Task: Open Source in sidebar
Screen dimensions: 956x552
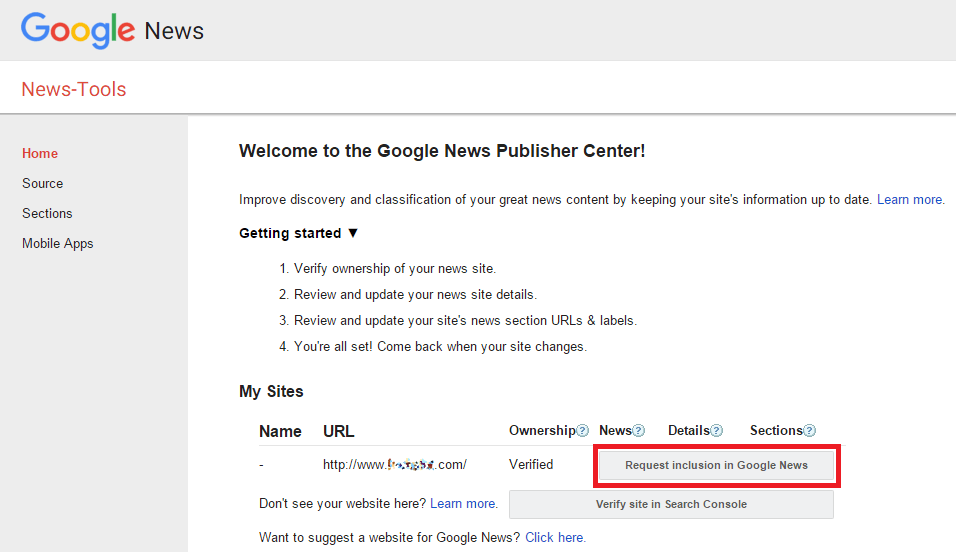Action: 43,183
